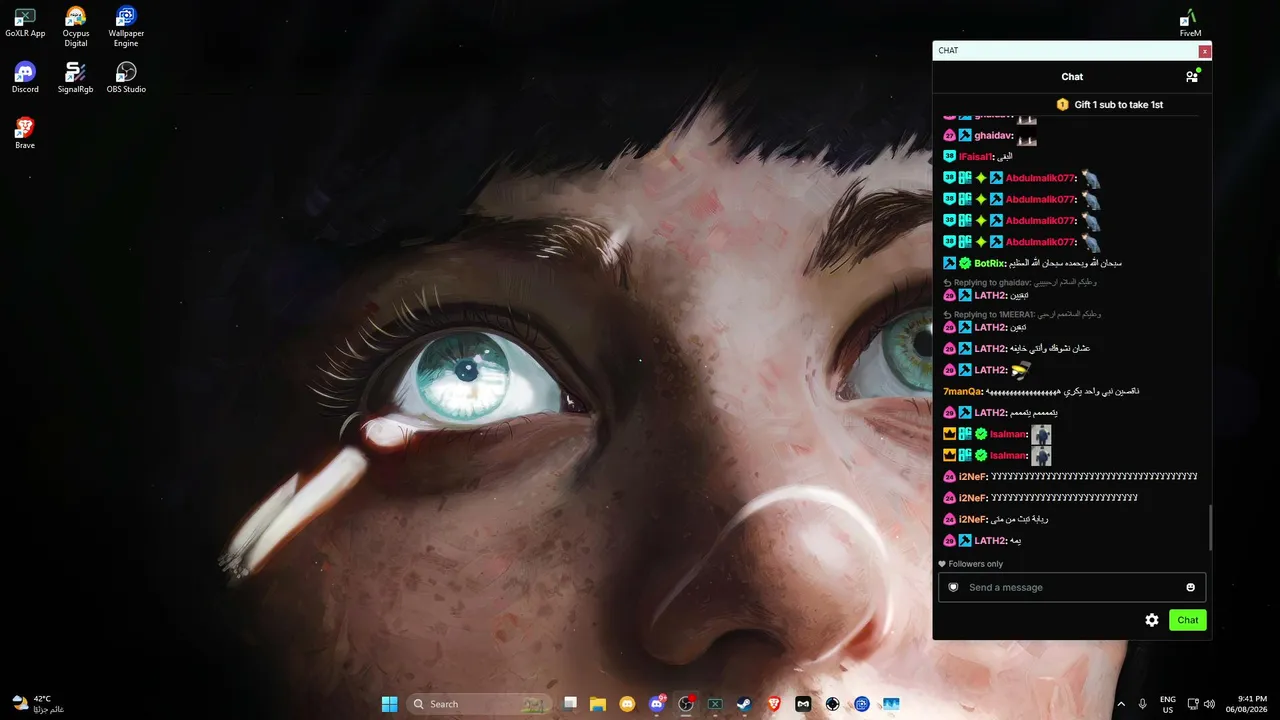Open the network status tray icon

[1193, 704]
